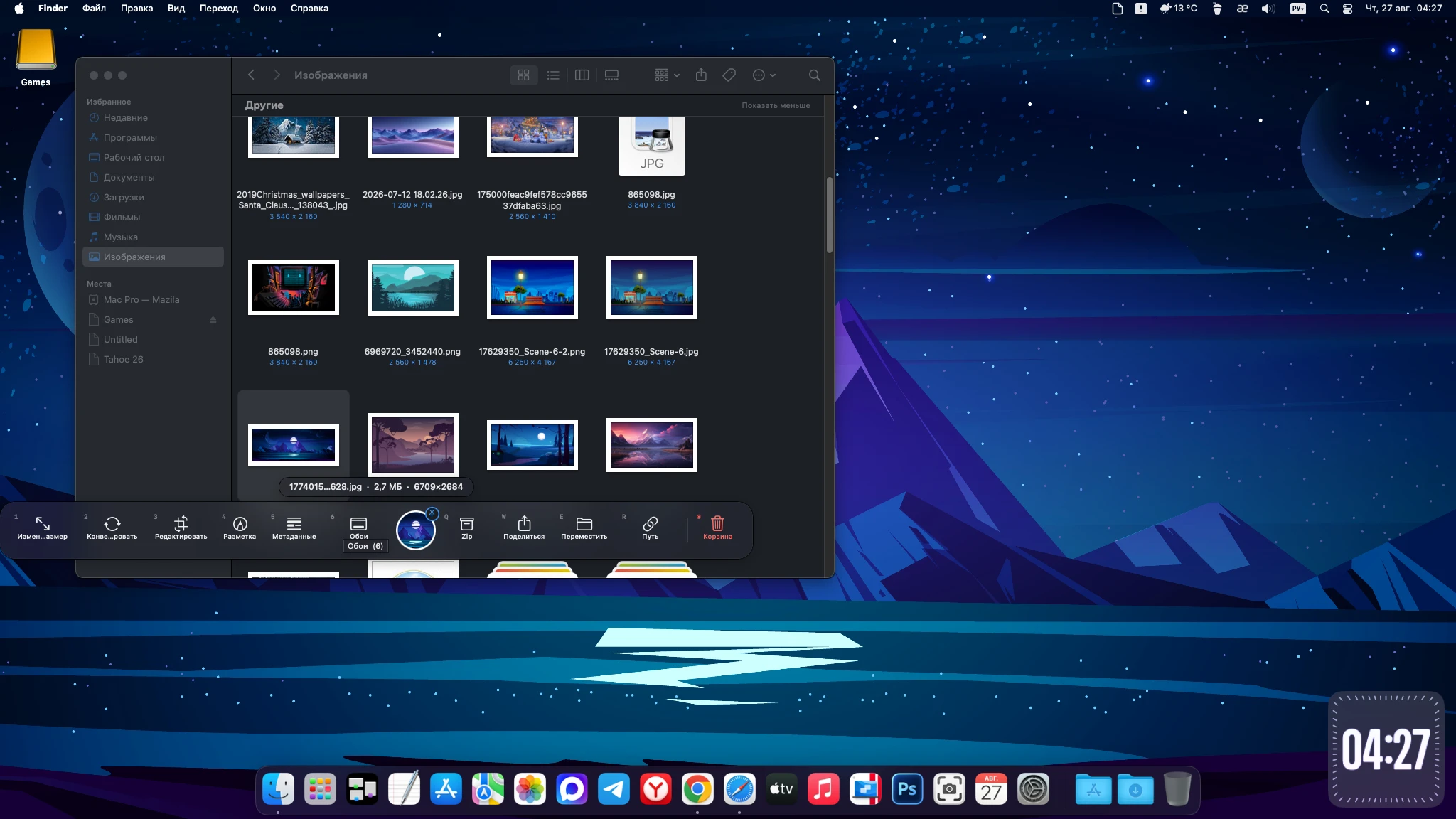Screen dimensions: 1456x819
Task: Open Музыка in the sidebar
Action: (x=154, y=237)
